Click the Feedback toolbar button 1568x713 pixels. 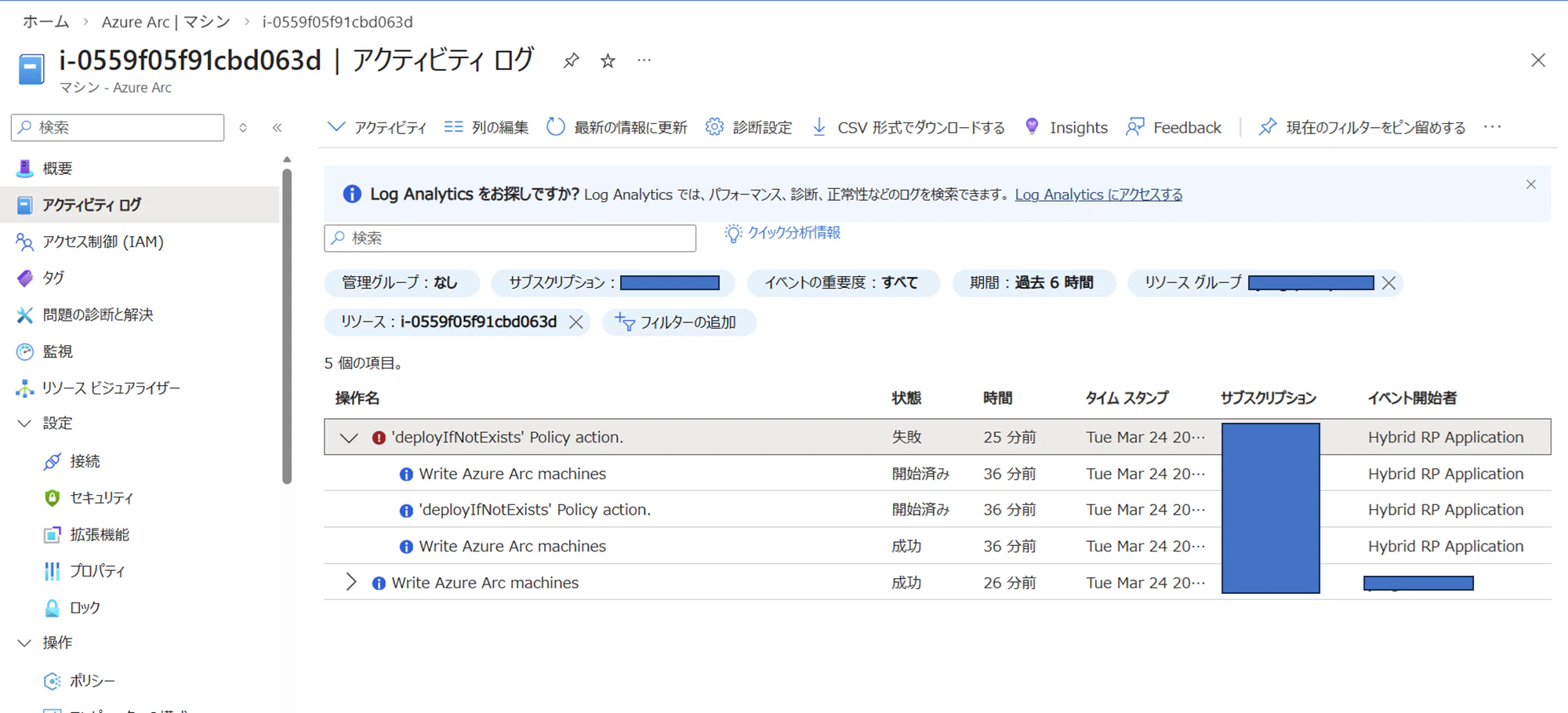coord(1174,127)
